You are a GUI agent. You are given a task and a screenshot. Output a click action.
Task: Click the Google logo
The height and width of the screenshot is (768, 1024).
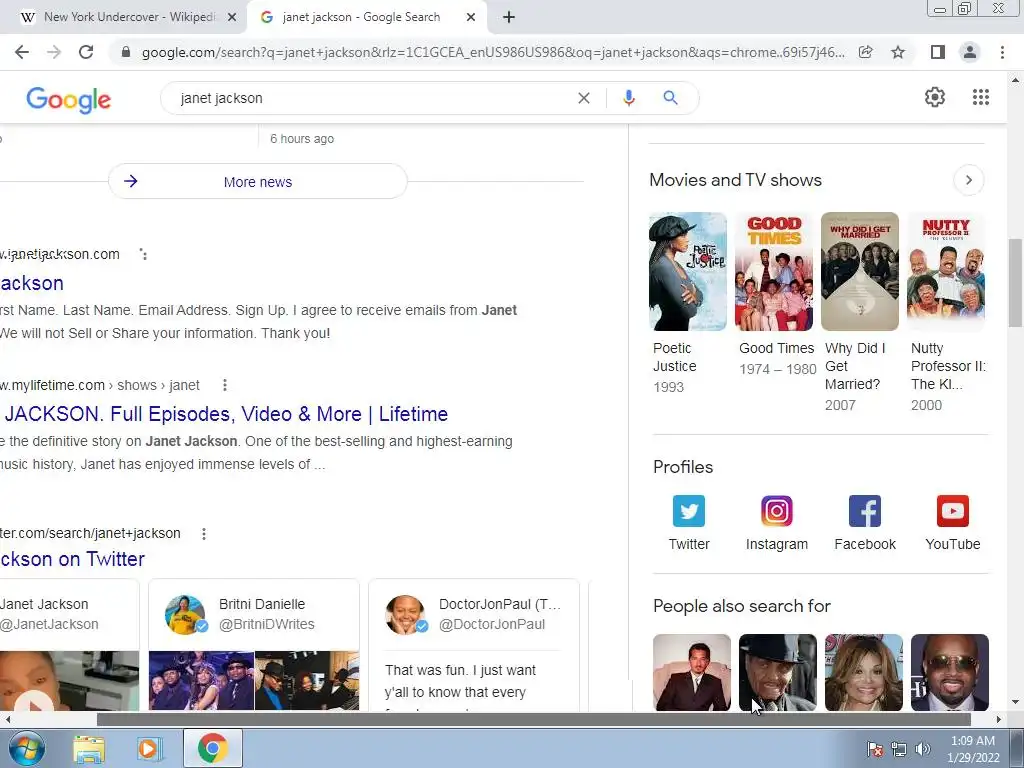coord(69,99)
